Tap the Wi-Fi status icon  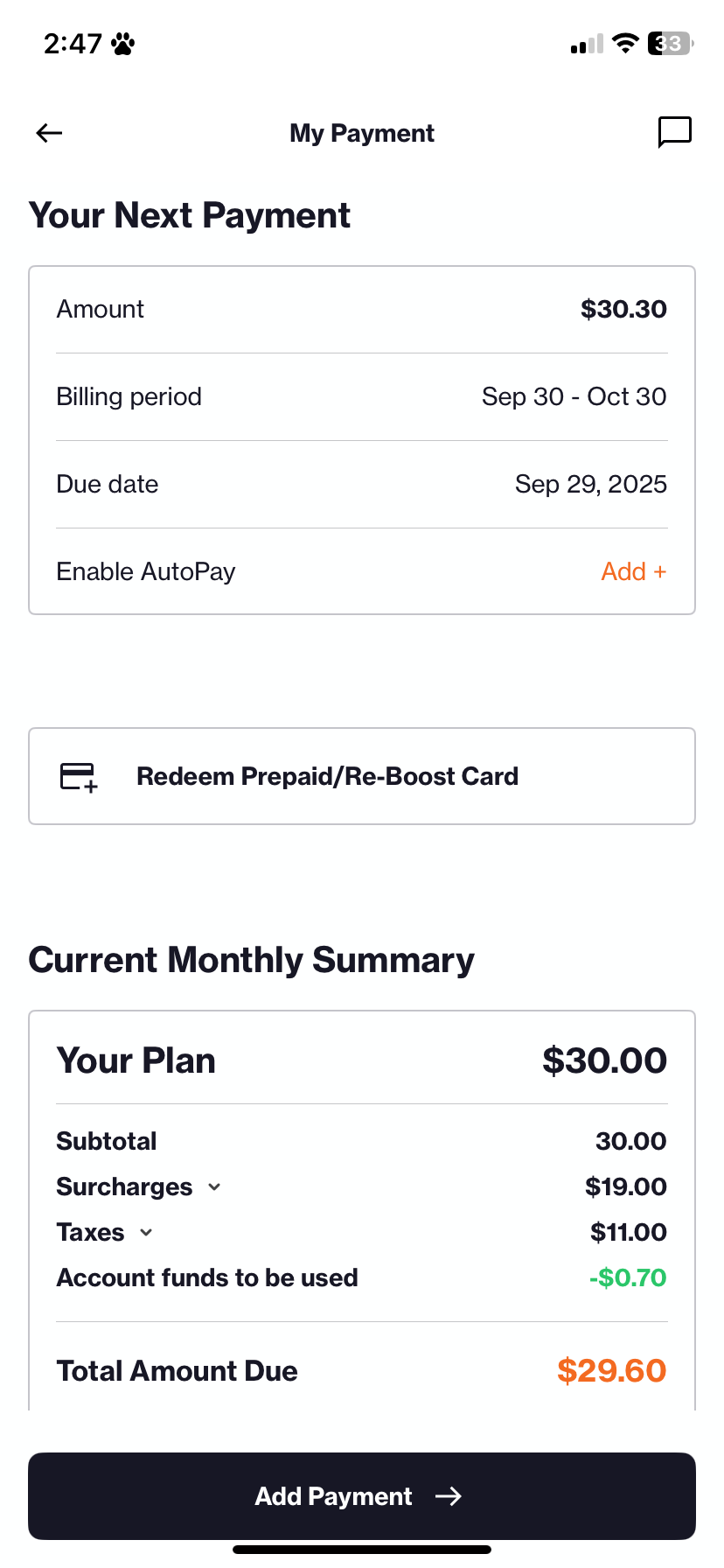[x=625, y=43]
